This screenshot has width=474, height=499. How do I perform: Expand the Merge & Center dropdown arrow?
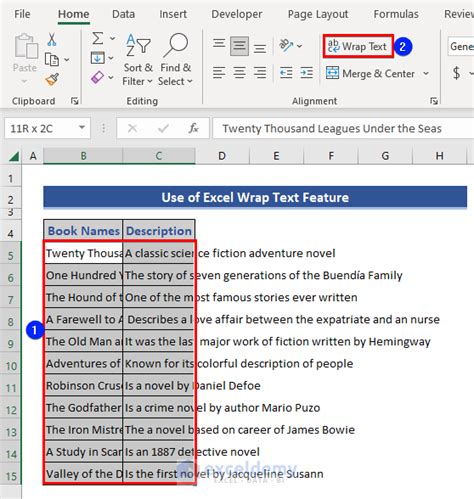(x=426, y=73)
